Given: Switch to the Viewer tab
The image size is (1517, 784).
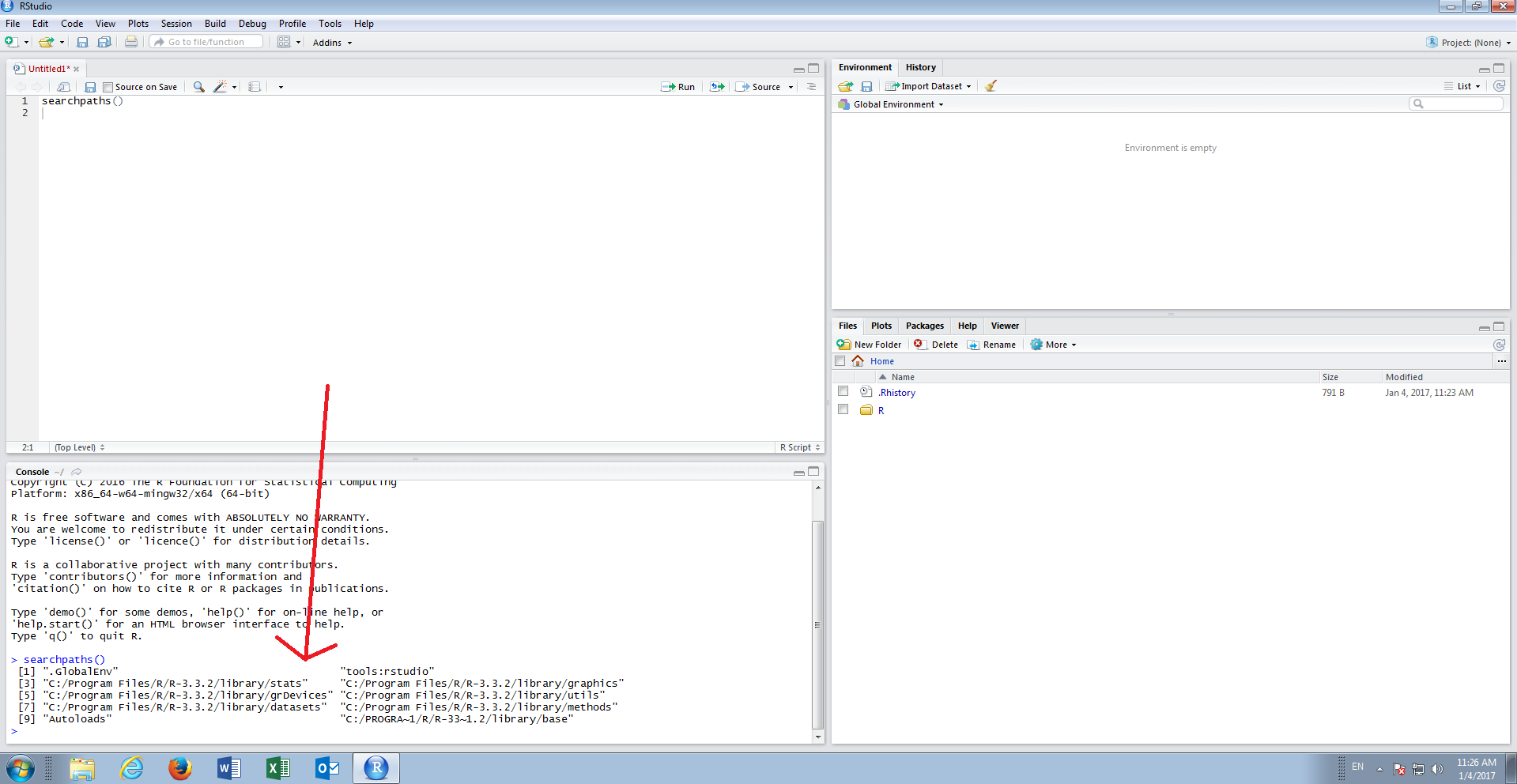Looking at the screenshot, I should click(1005, 326).
